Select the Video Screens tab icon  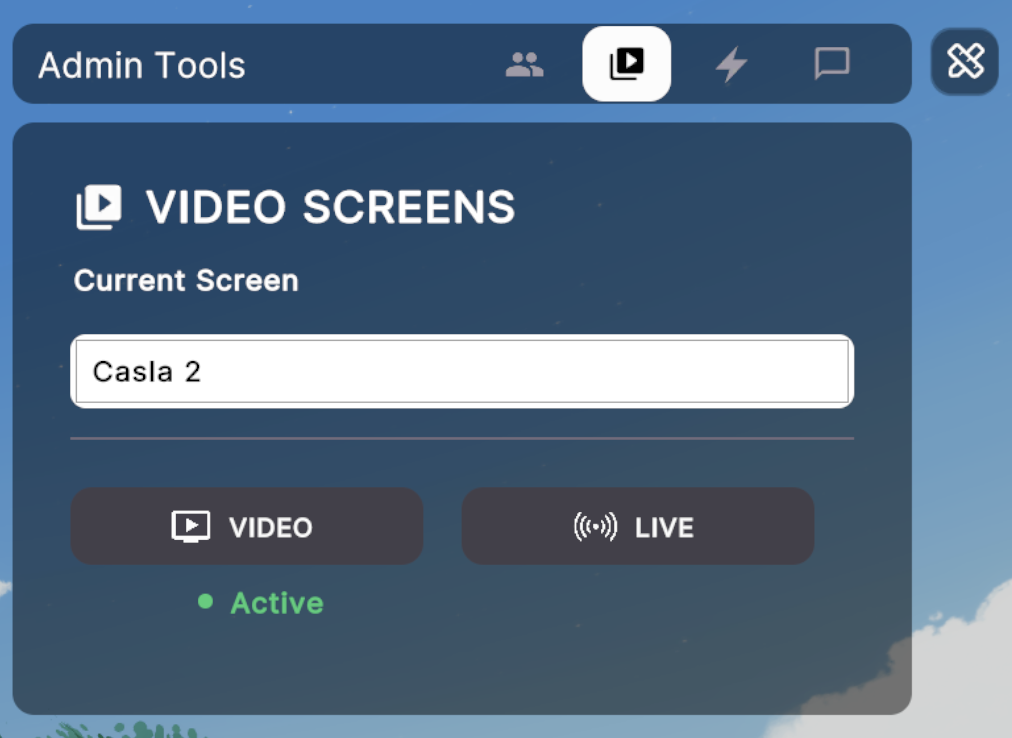[x=627, y=64]
